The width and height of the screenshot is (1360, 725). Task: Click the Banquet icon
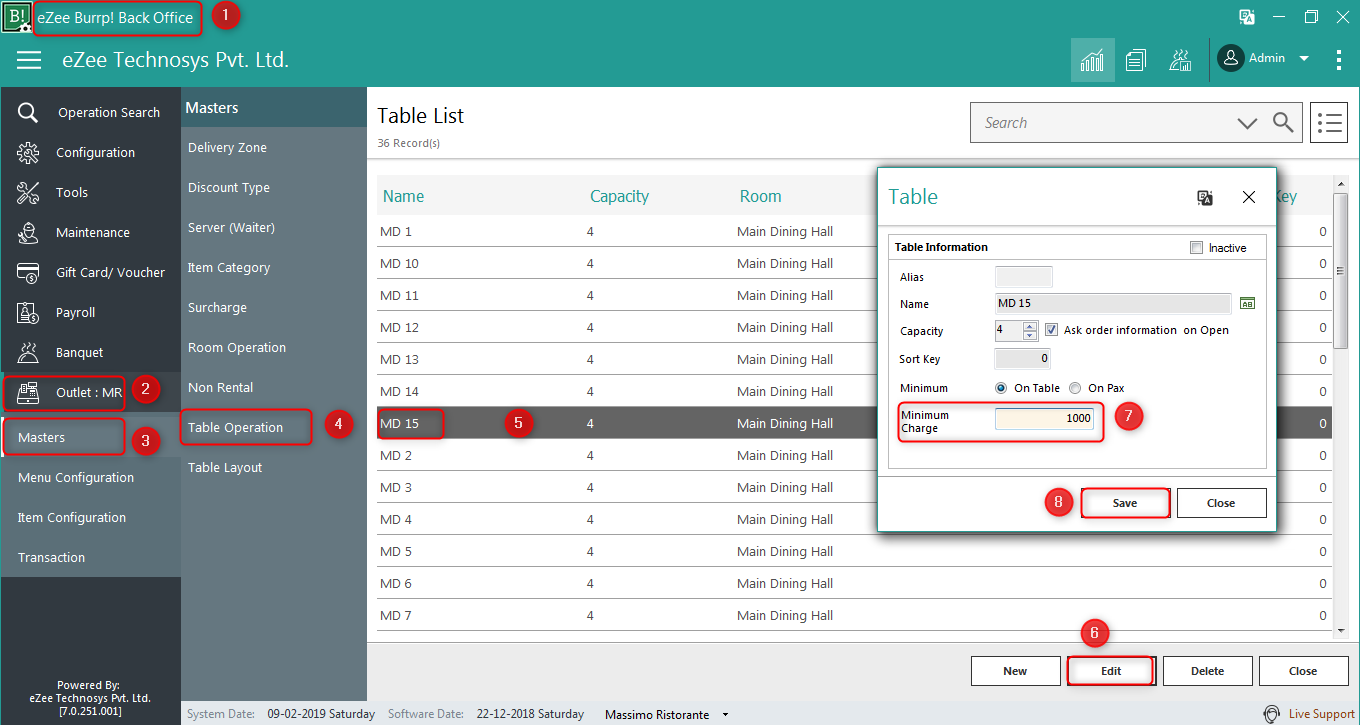click(28, 352)
